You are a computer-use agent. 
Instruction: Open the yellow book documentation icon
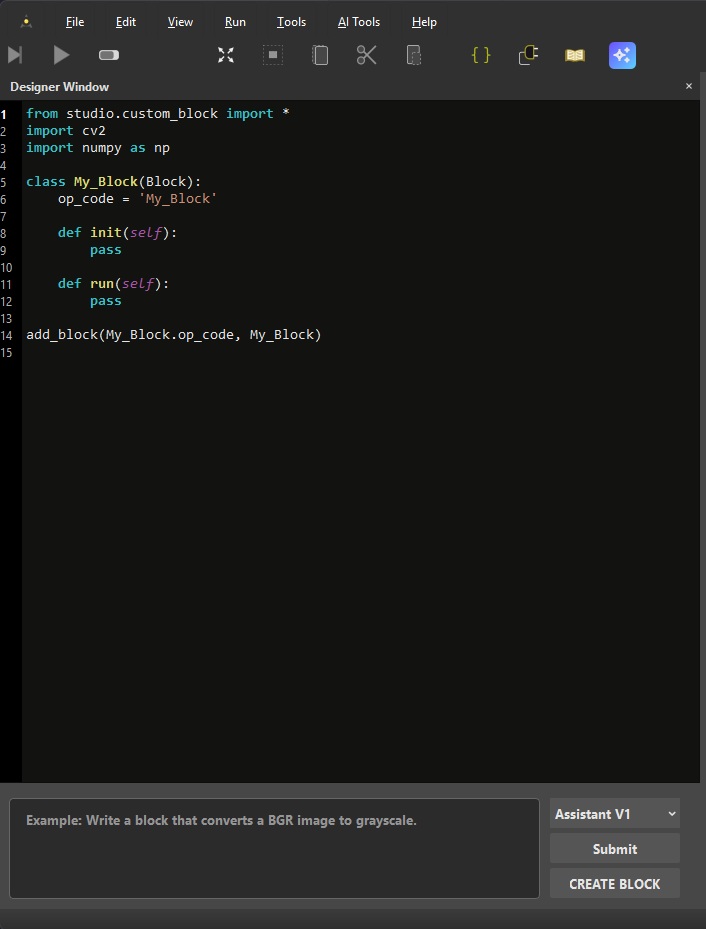coord(575,55)
